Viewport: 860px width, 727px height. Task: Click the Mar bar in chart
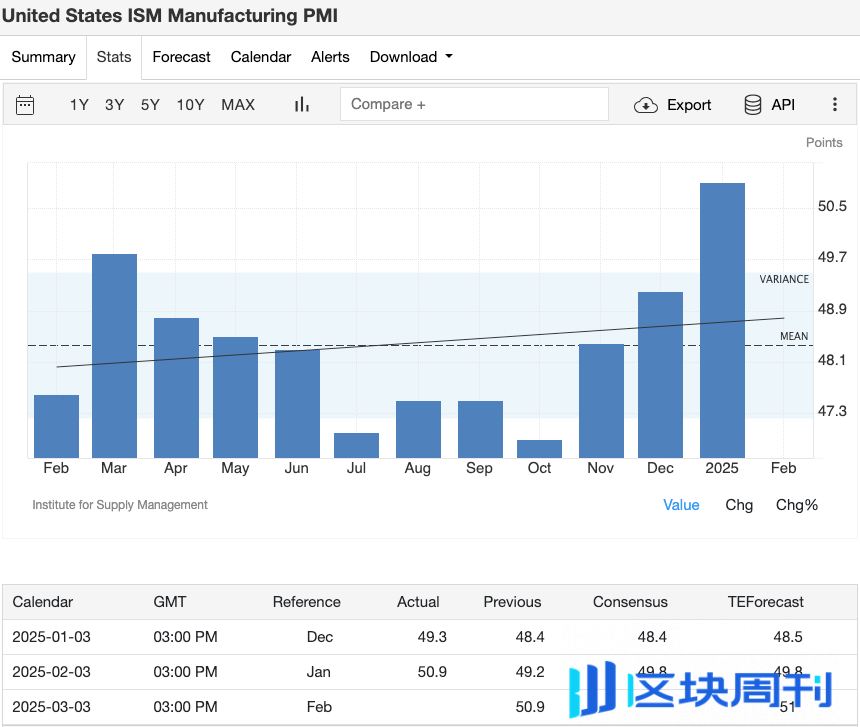(x=114, y=356)
